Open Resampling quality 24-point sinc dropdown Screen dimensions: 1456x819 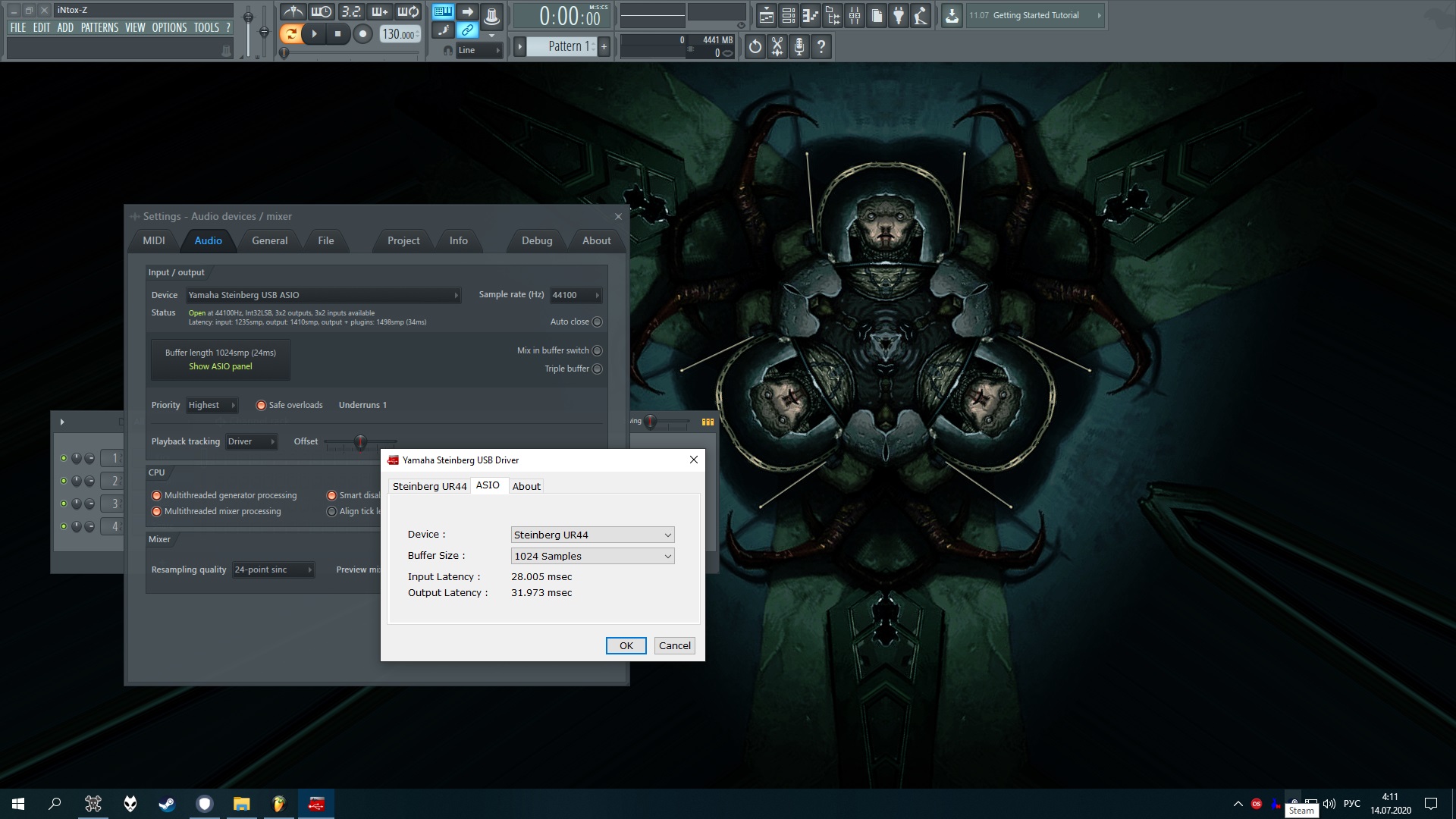pyautogui.click(x=273, y=570)
